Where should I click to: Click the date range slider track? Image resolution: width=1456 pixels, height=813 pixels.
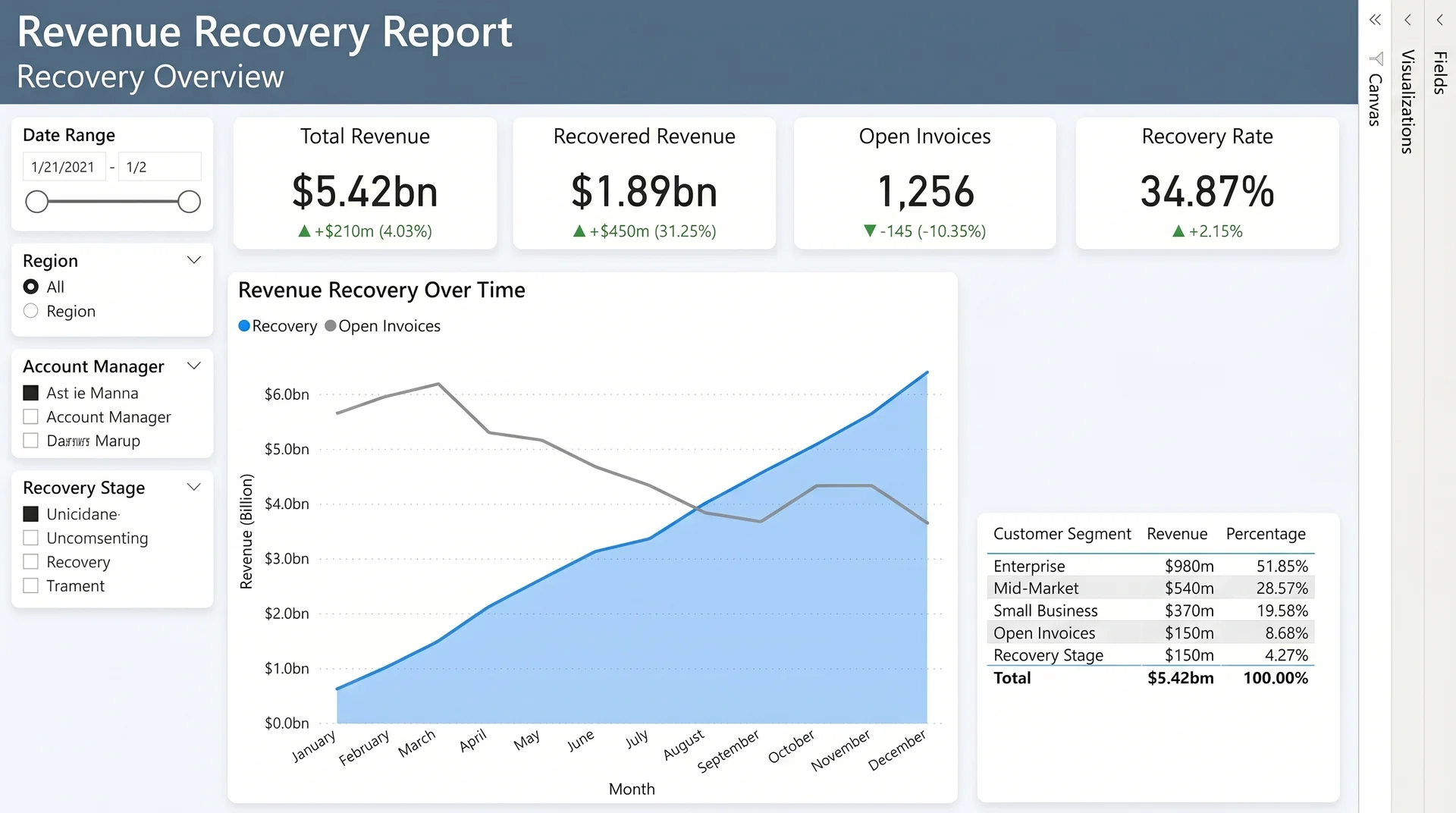pos(113,202)
